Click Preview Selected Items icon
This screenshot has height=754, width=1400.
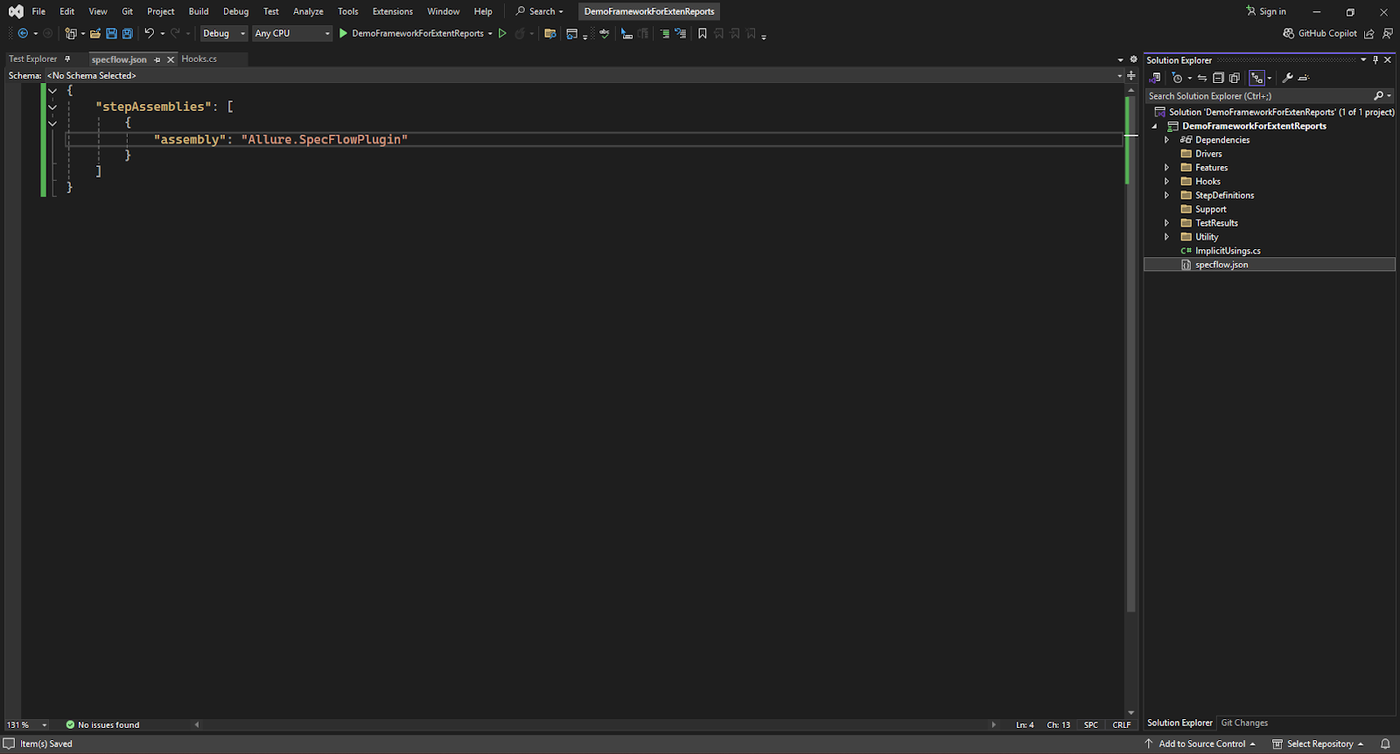click(x=1304, y=77)
